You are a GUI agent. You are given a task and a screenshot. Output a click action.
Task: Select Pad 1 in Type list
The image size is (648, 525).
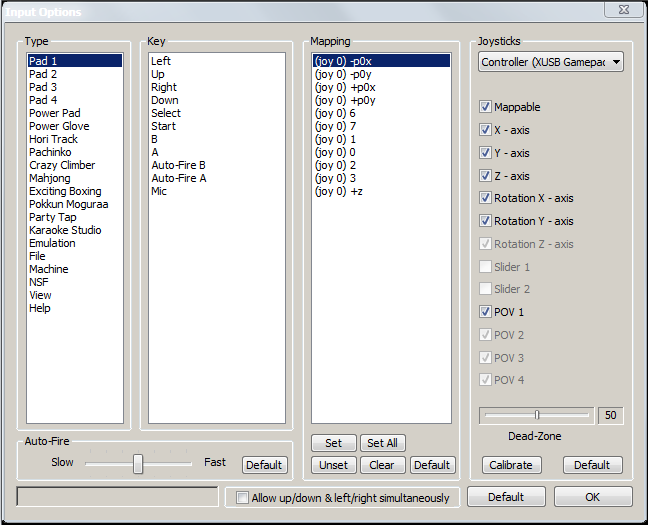coord(75,61)
